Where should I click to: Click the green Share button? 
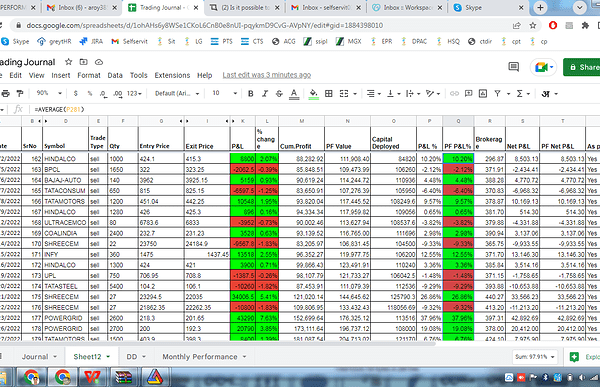pos(582,67)
